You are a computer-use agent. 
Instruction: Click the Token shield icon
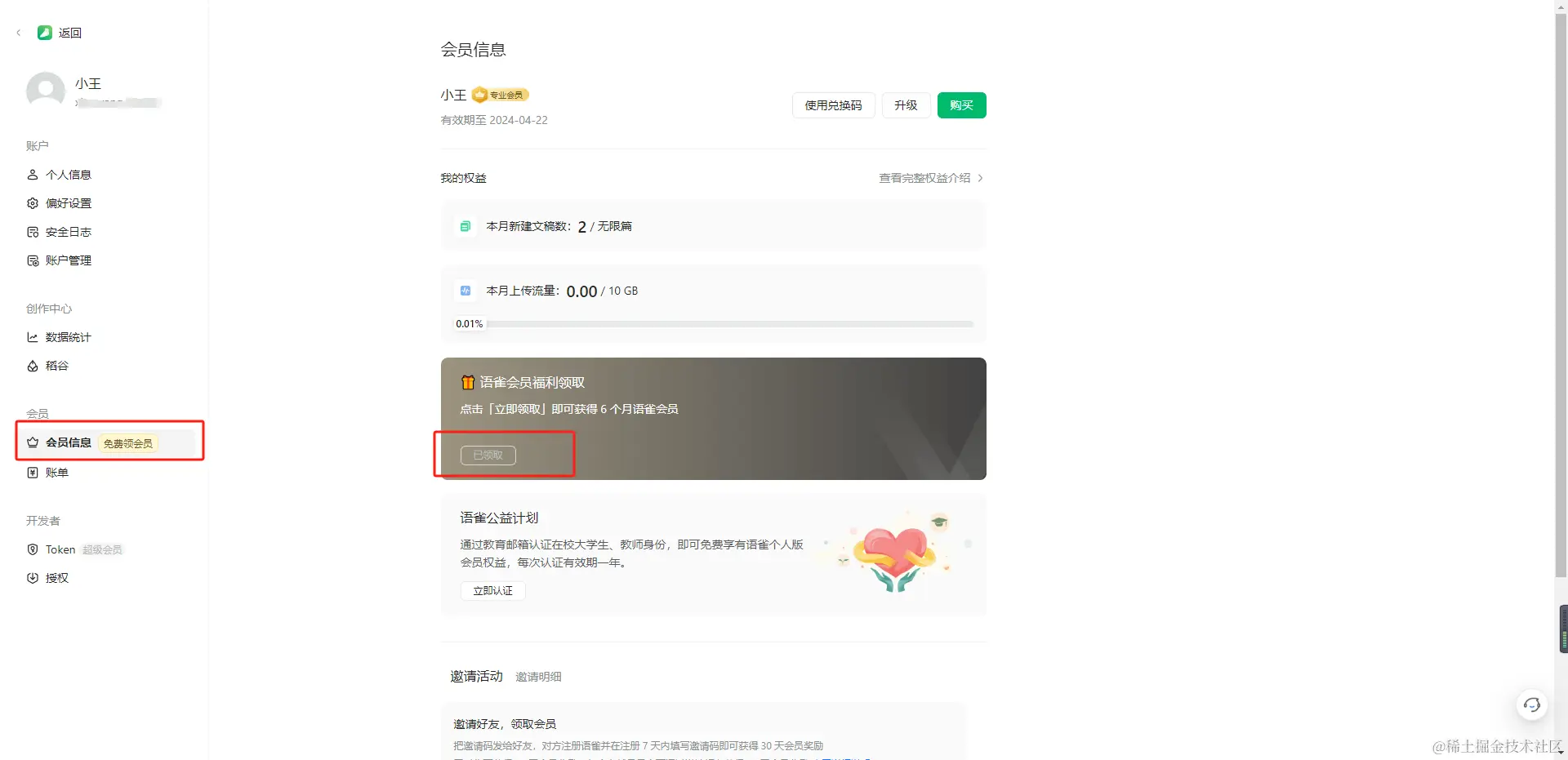(33, 549)
